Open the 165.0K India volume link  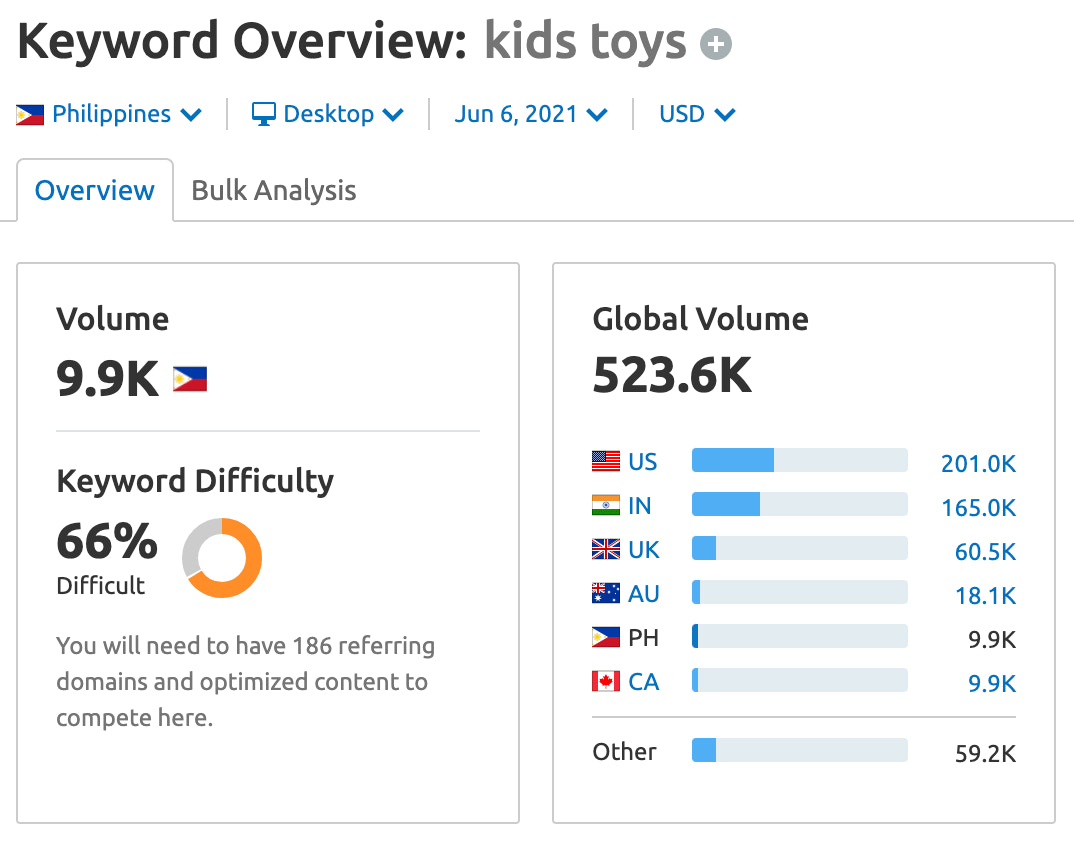coord(978,507)
